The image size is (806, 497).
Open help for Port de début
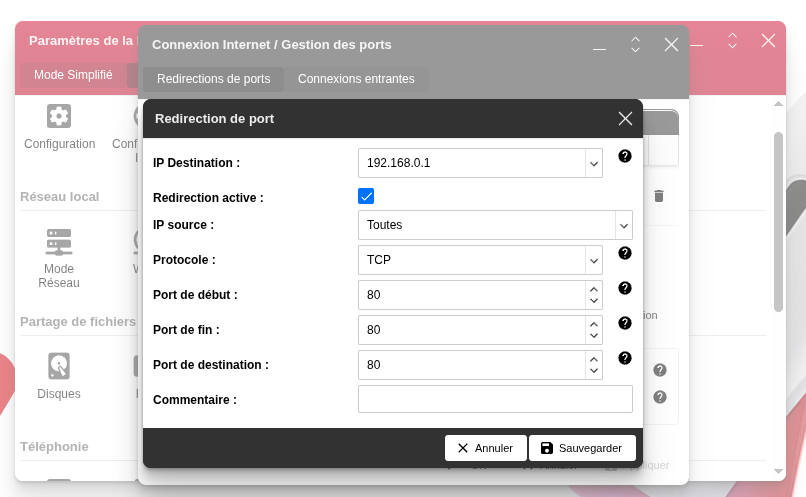click(625, 288)
